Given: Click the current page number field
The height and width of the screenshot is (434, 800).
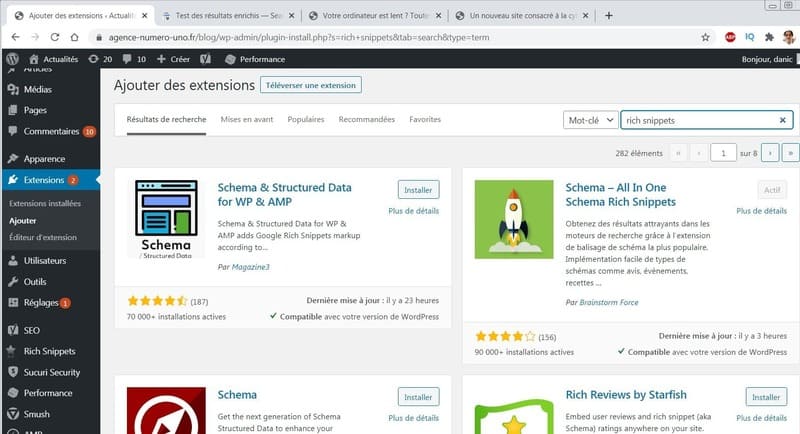Looking at the screenshot, I should tap(723, 153).
